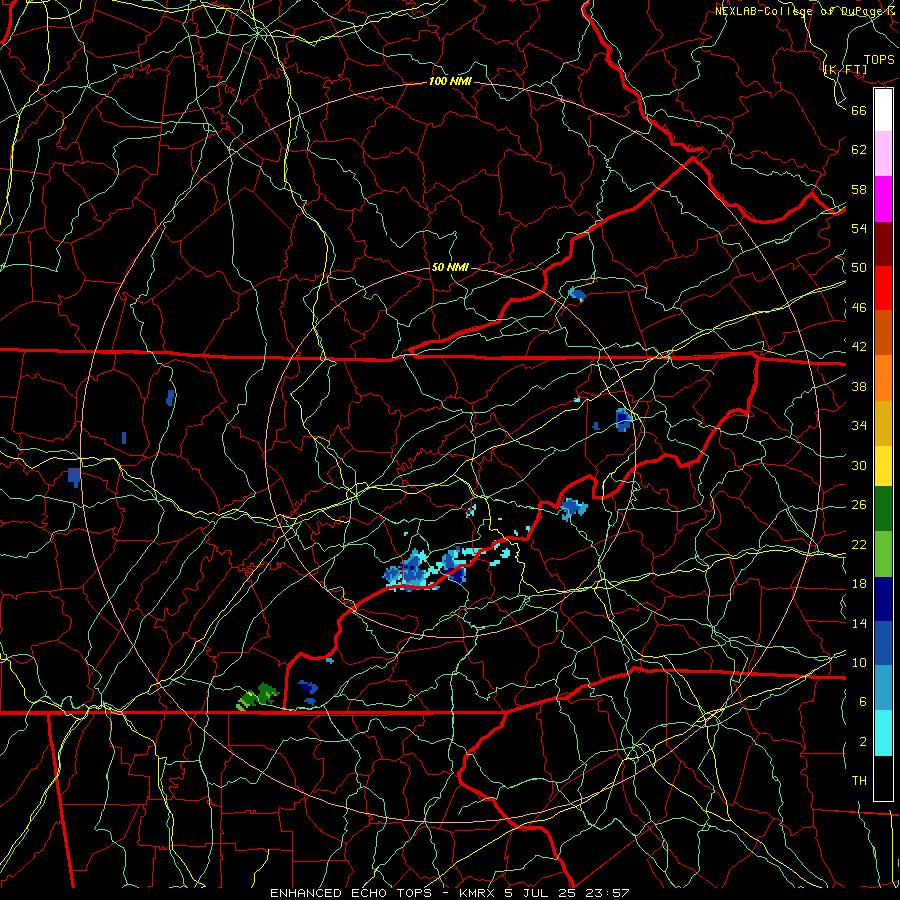Click the dark red legend swatch

883,243
